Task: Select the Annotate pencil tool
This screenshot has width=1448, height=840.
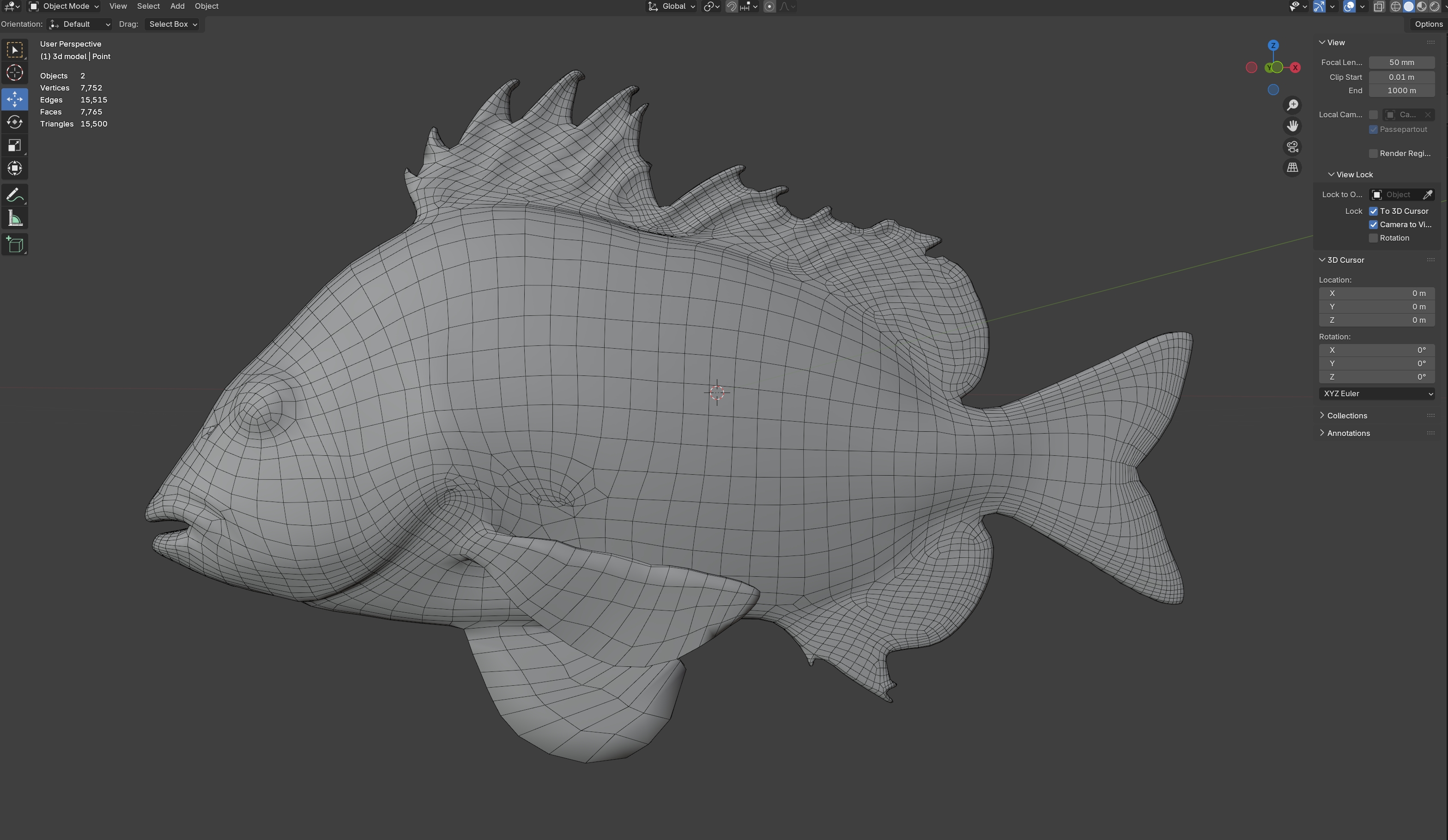Action: pos(14,195)
